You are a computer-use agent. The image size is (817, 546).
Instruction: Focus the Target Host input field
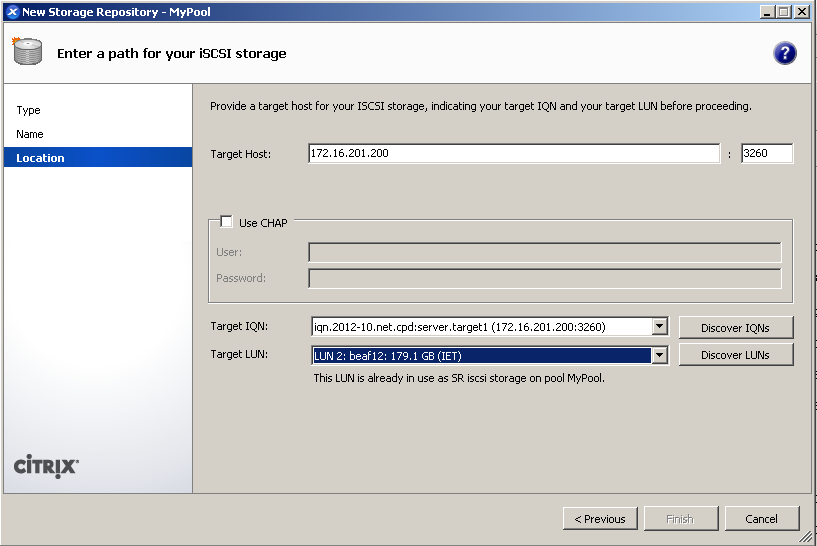[514, 153]
